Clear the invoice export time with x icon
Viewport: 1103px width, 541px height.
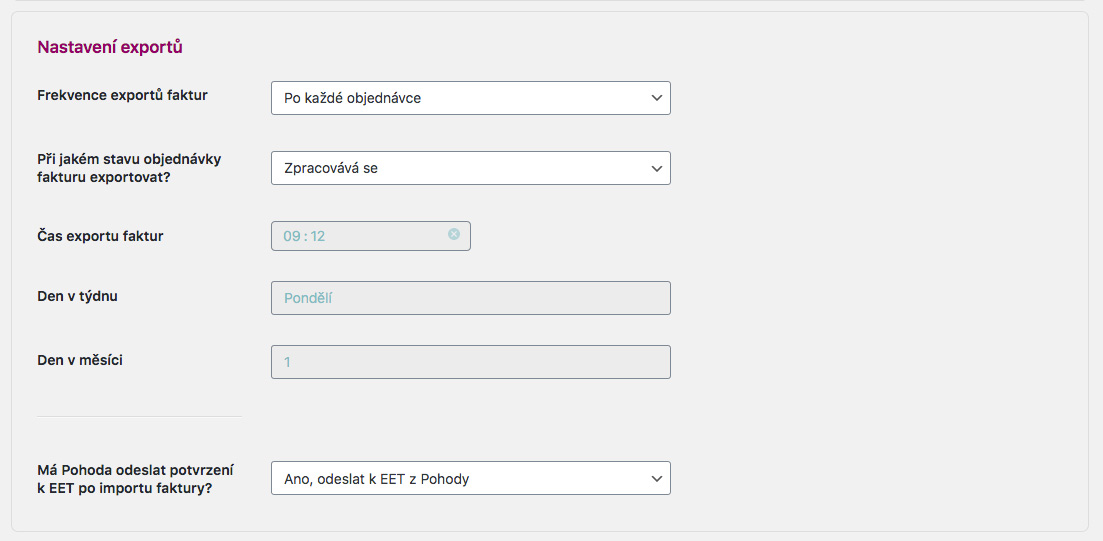pos(454,234)
